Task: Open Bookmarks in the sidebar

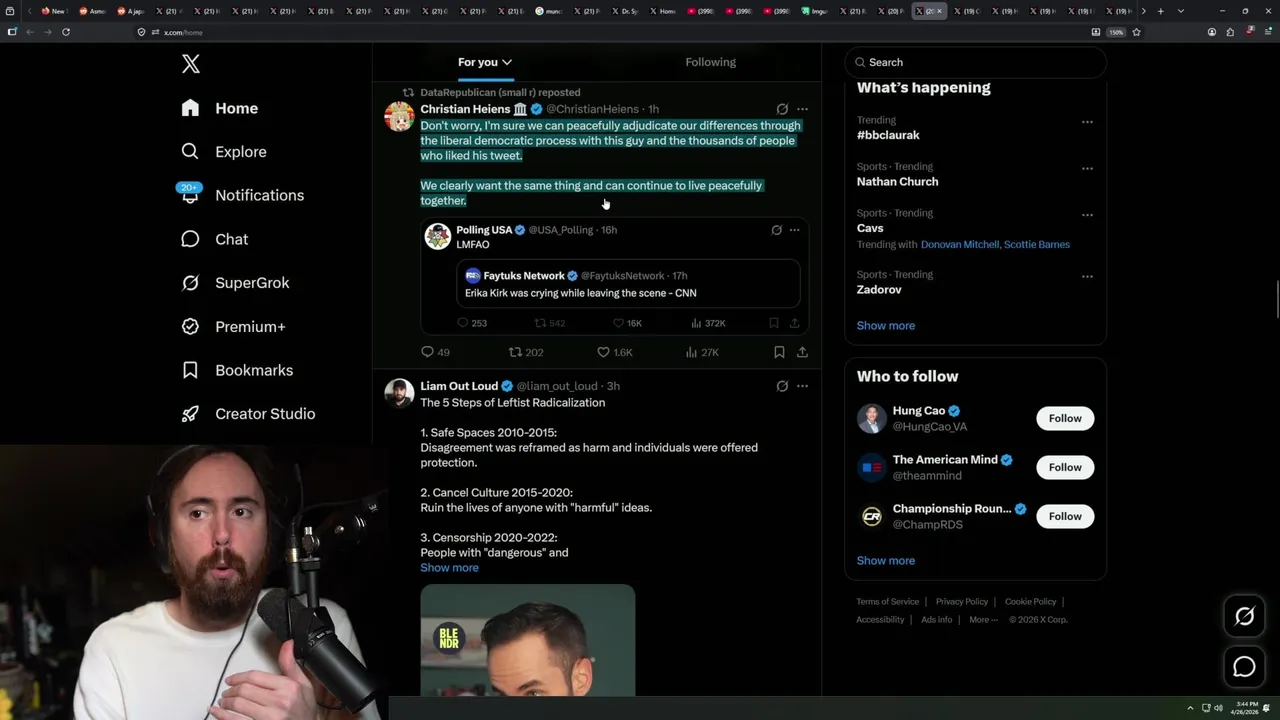Action: pyautogui.click(x=237, y=370)
